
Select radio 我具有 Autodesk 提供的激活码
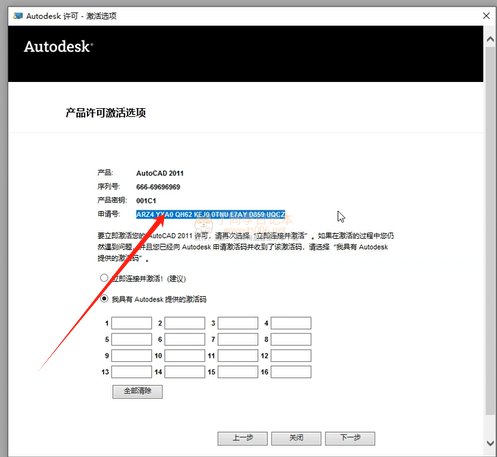pos(104,298)
